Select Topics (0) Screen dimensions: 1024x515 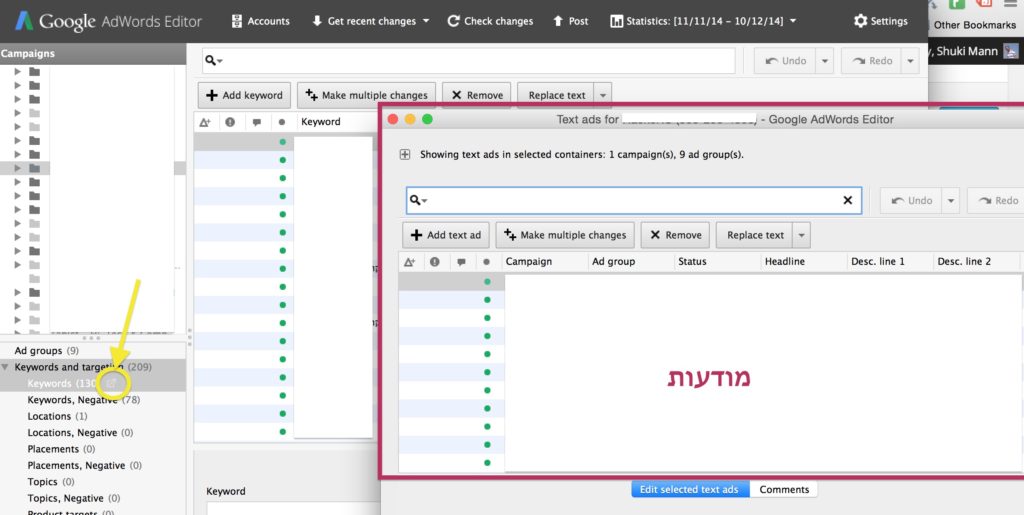pos(51,482)
